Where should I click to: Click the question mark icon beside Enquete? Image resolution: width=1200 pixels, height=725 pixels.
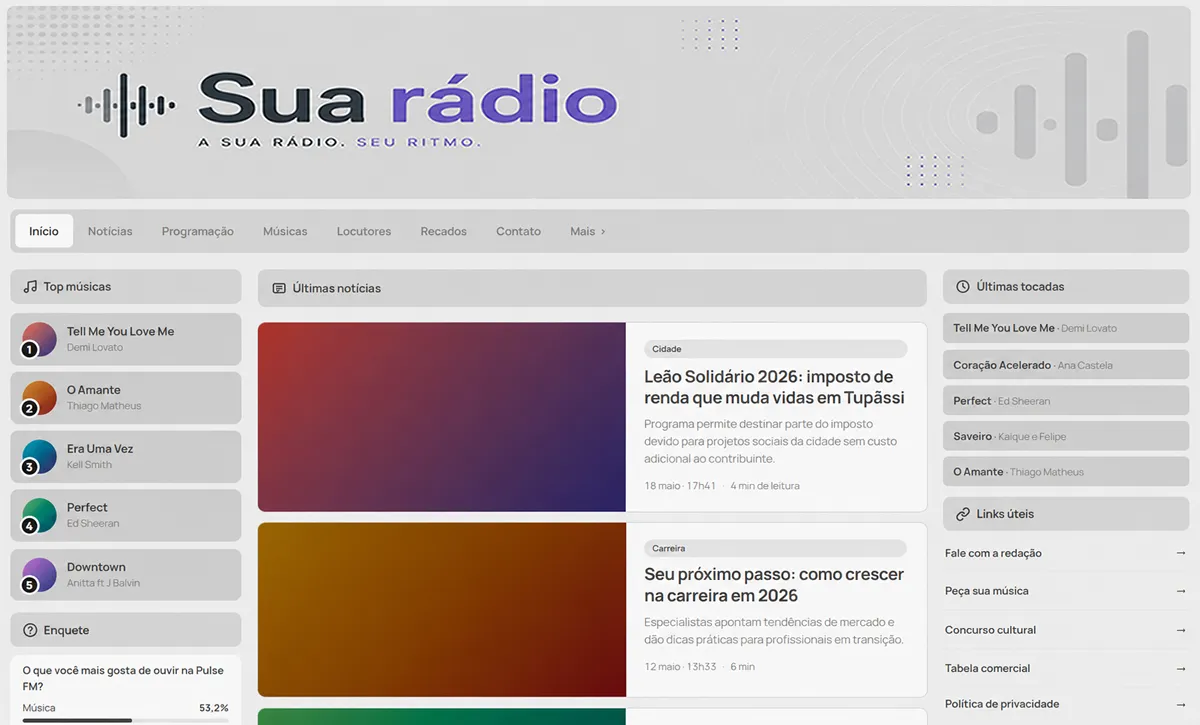[31, 630]
